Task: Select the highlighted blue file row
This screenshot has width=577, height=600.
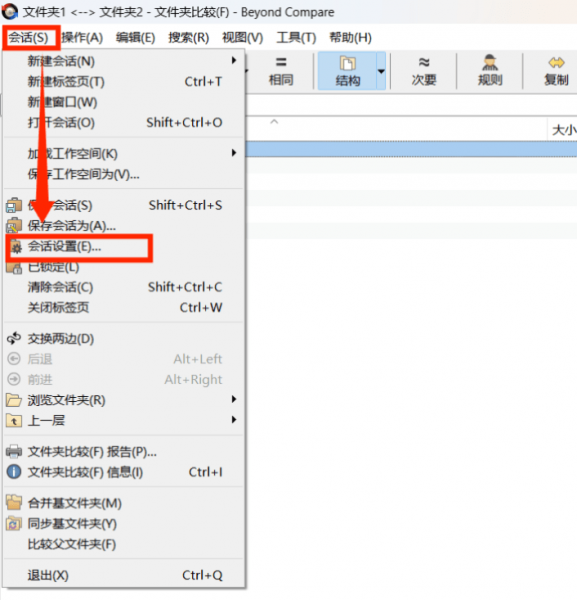Action: [x=411, y=149]
